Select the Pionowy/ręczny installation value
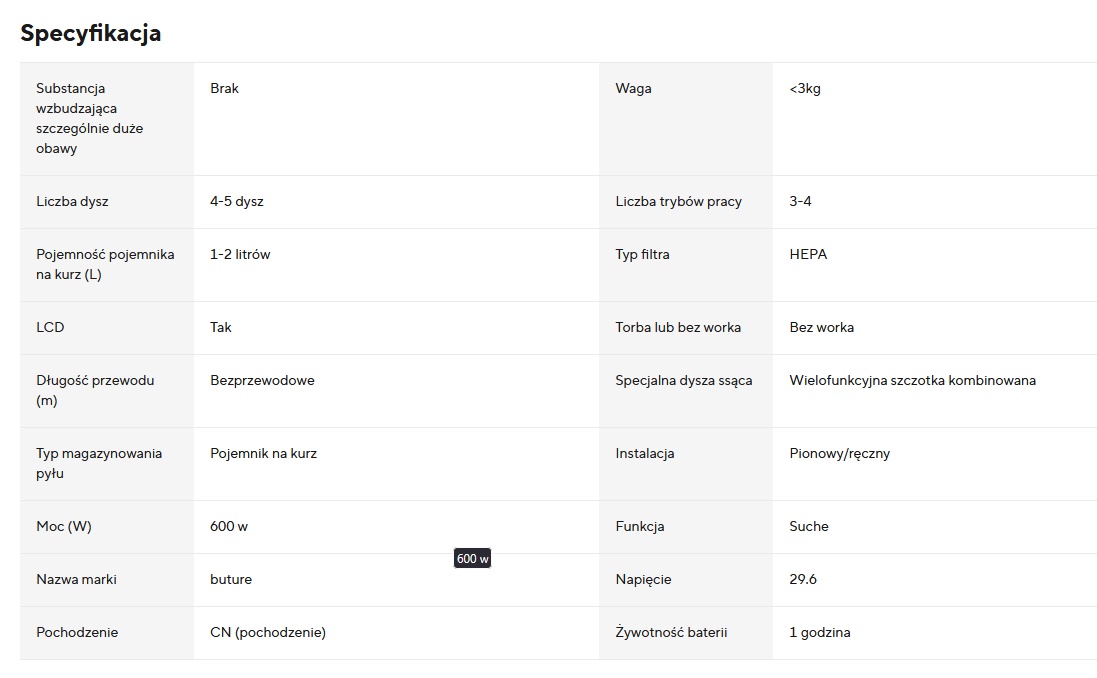 pos(839,453)
